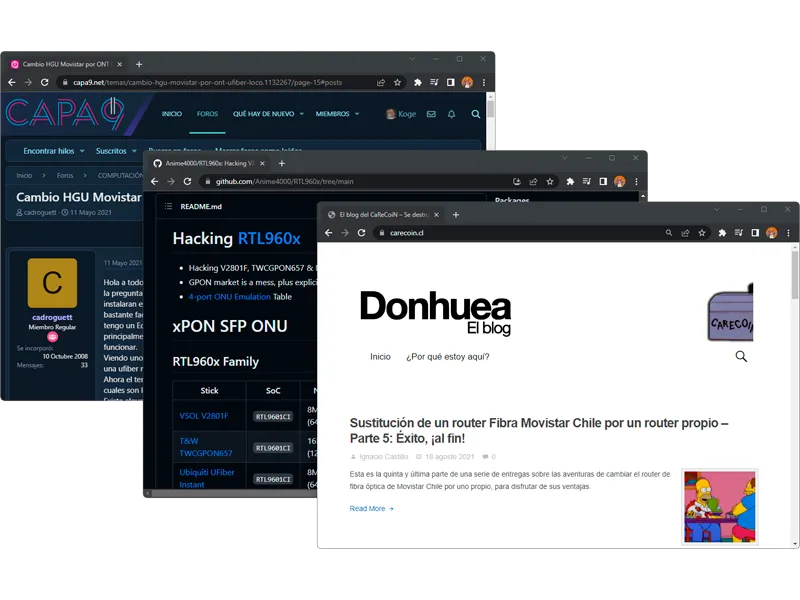Bookmark the capa9.net page with the star icon
The image size is (800, 600).
coord(397,82)
